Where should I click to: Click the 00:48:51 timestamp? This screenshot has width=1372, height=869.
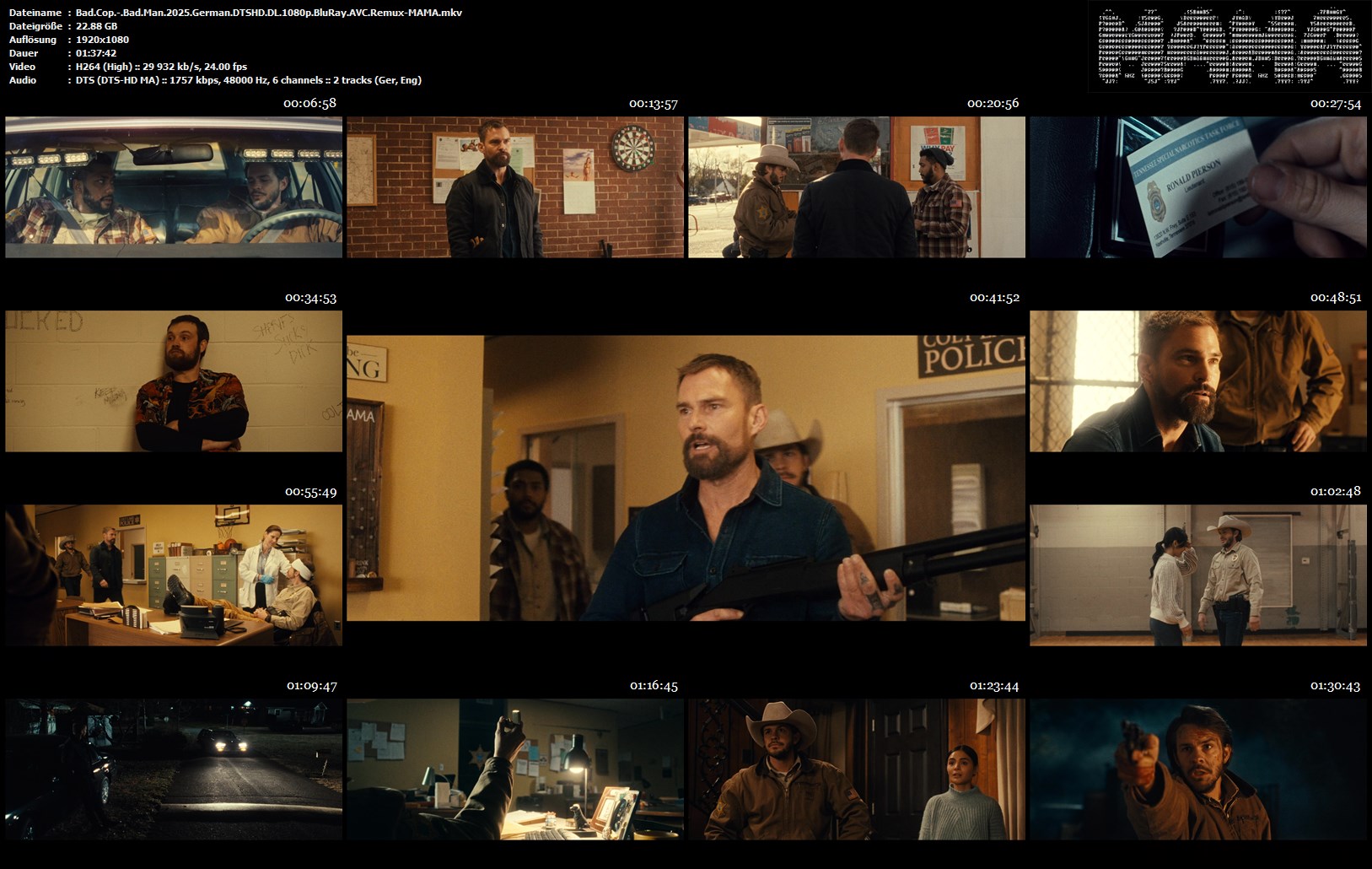tap(1336, 298)
